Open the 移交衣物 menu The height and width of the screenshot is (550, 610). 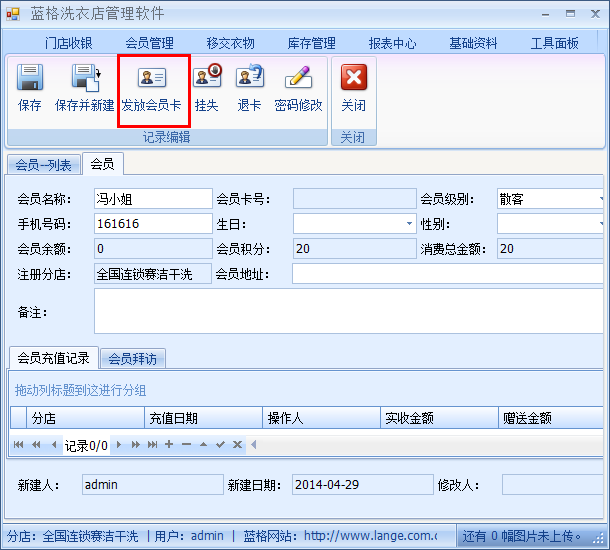click(231, 43)
